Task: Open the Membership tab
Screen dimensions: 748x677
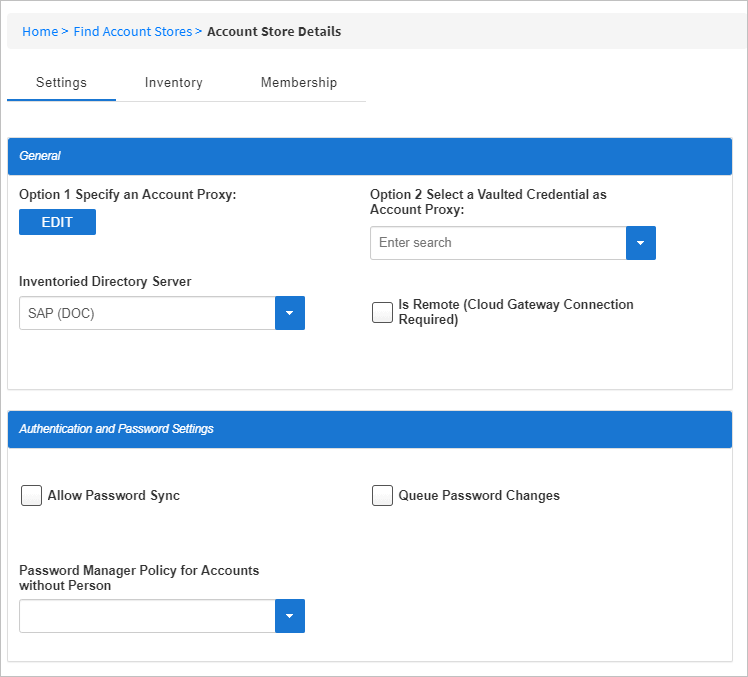Action: pos(298,83)
